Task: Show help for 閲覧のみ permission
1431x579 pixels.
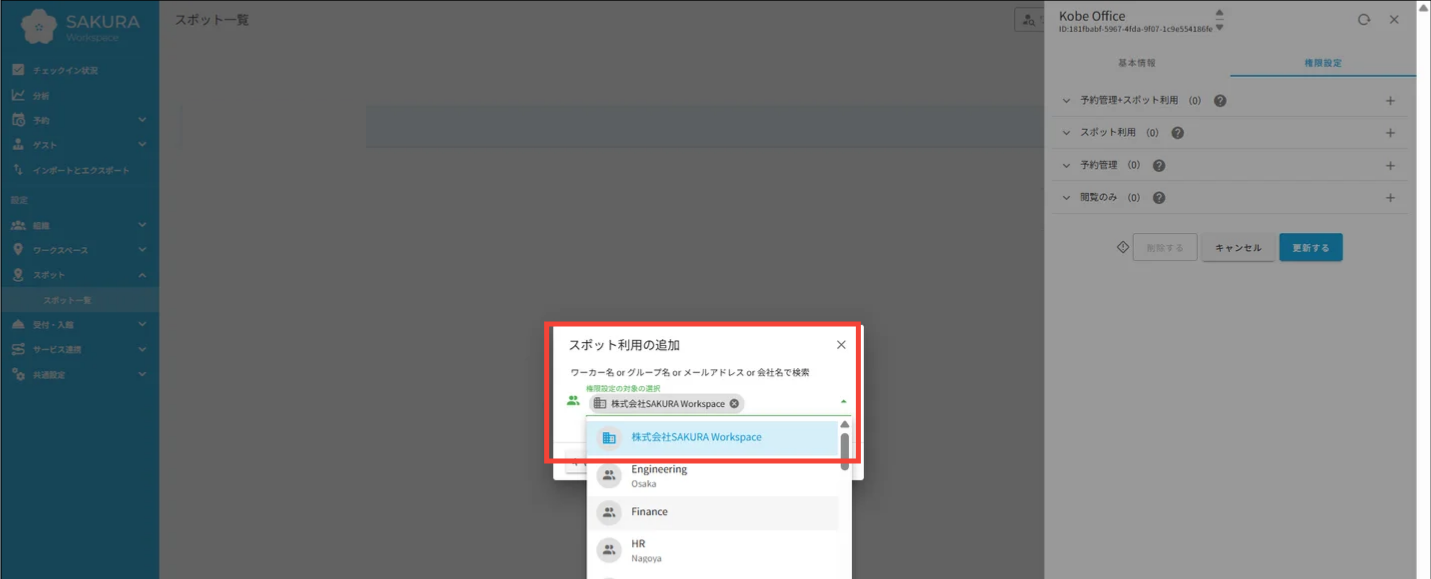Action: tap(1159, 197)
